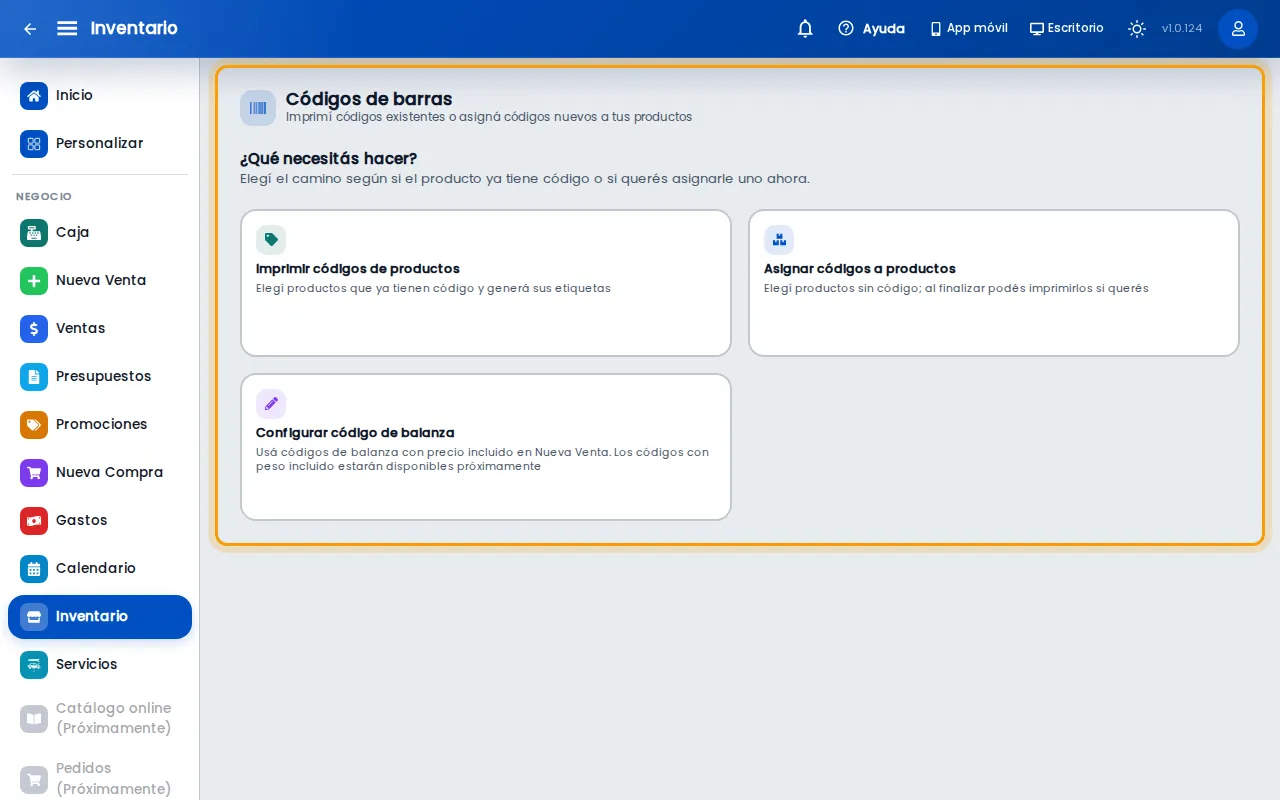Open Asignar códigos a productos card
The width and height of the screenshot is (1280, 800).
pos(994,283)
